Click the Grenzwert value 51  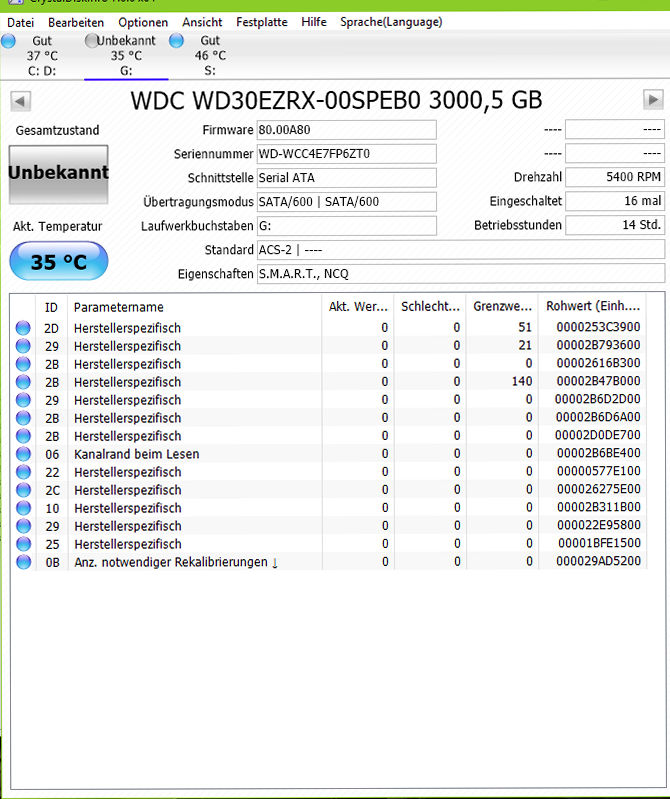pos(525,327)
